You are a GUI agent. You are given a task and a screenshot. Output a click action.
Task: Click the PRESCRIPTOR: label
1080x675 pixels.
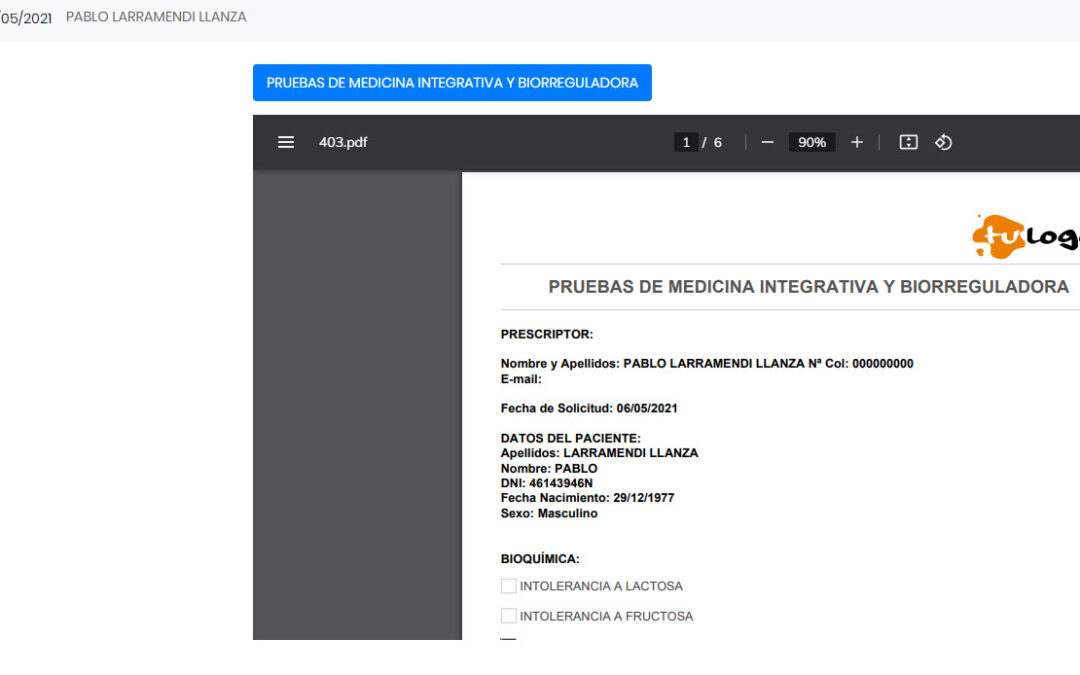point(547,335)
